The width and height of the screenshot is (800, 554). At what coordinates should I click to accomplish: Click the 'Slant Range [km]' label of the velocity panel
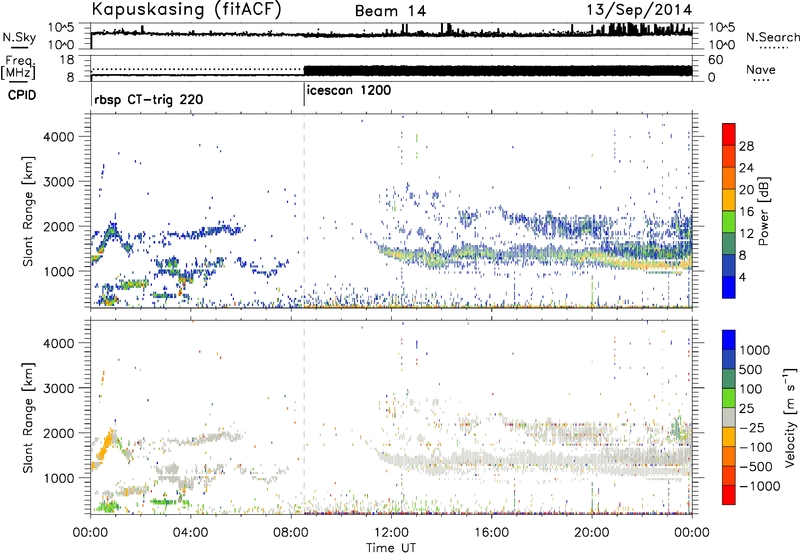click(28, 417)
